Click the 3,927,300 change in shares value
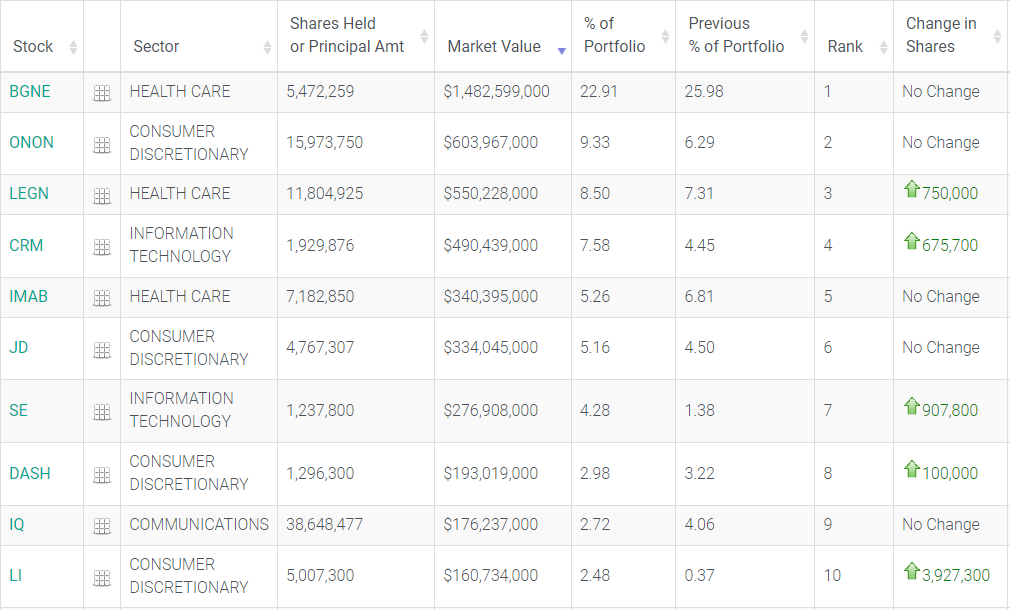Viewport: 1010px width, 610px height. (956, 575)
